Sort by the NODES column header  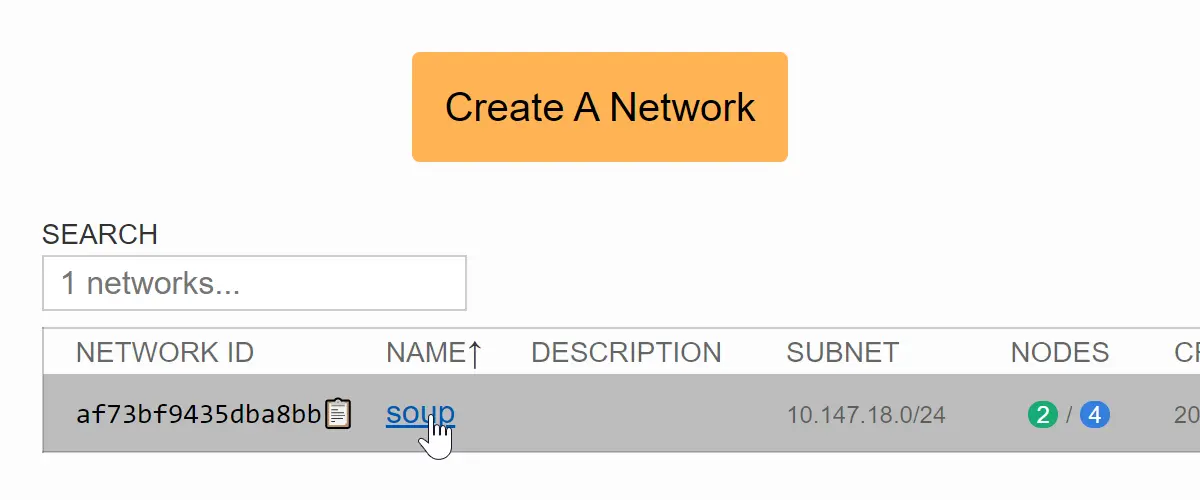pos(1059,353)
